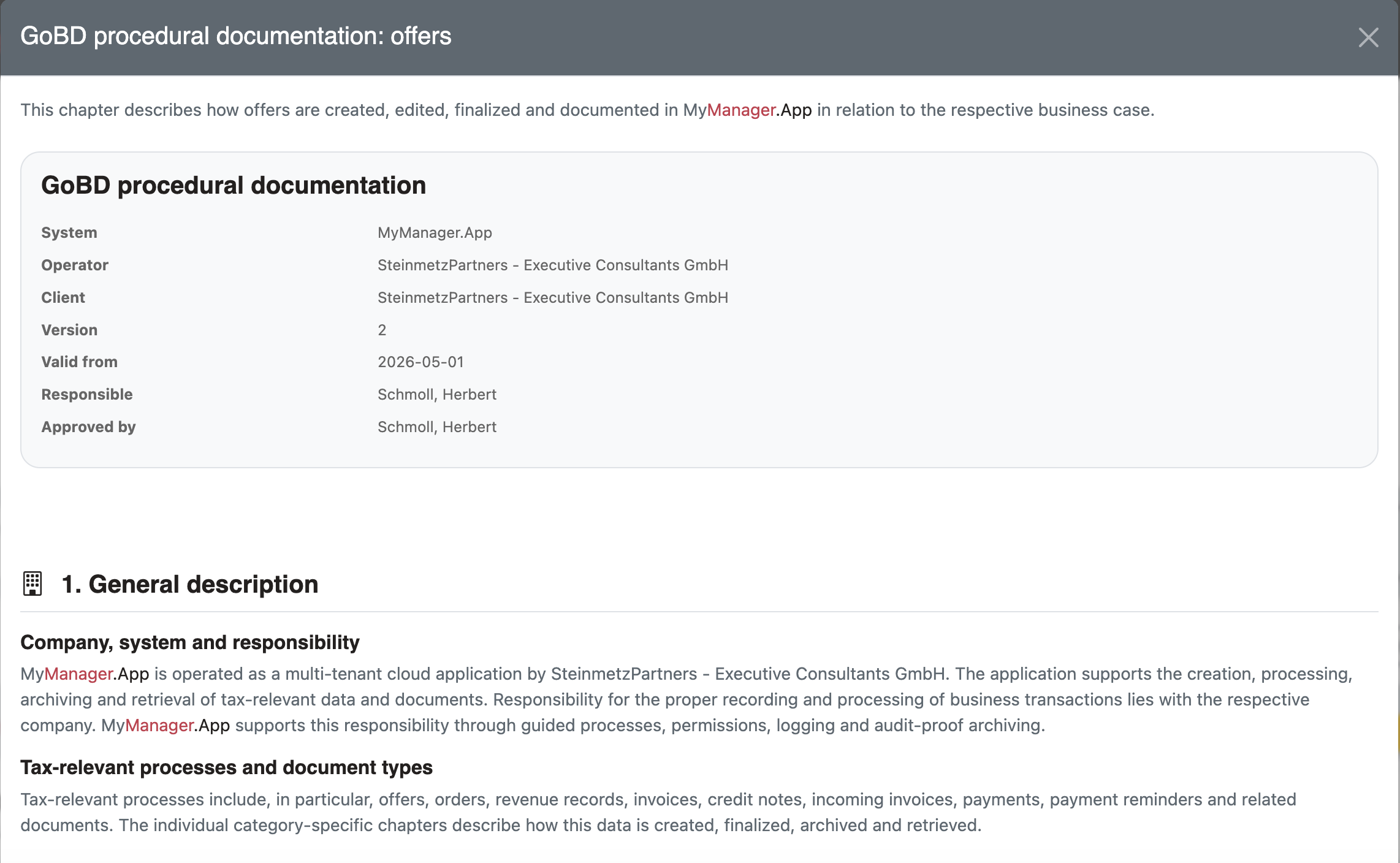The height and width of the screenshot is (863, 1400).
Task: Click the Operator value SteinmetzPartners GmbH
Action: tap(553, 265)
